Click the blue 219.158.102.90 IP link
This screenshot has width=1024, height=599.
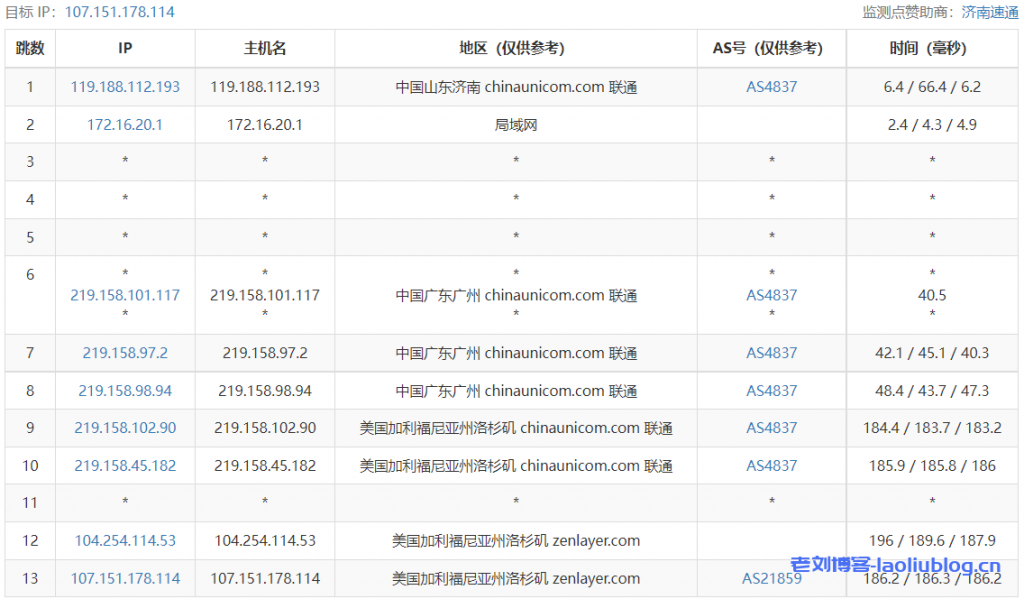coord(125,428)
